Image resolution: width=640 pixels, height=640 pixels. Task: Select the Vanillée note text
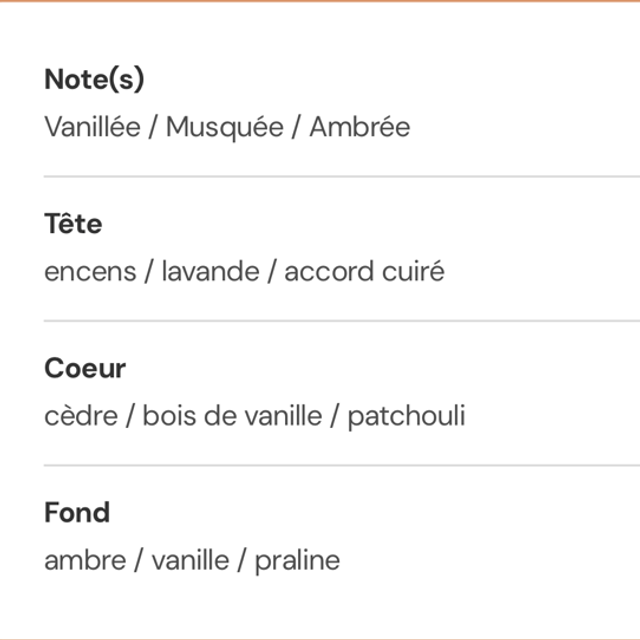93,128
